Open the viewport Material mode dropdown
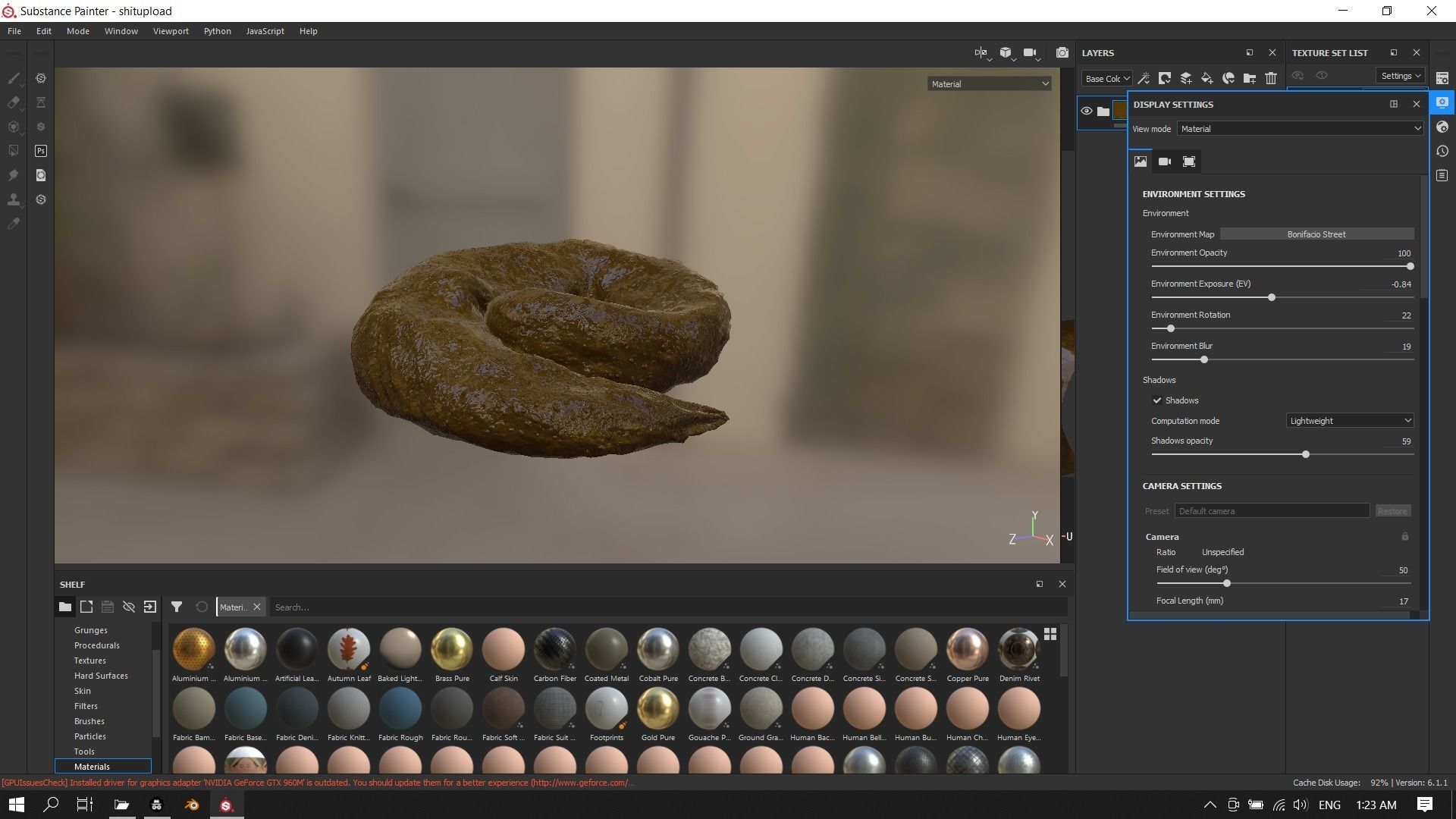This screenshot has width=1456, height=819. point(990,84)
